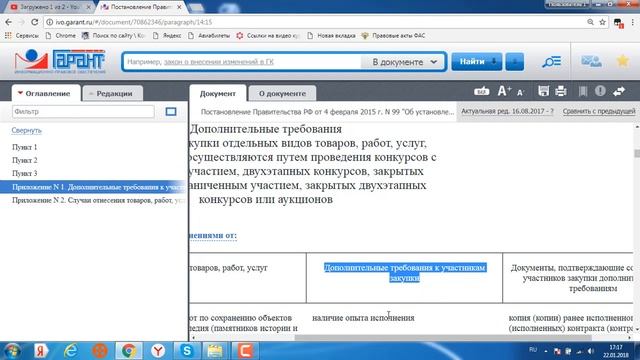Screen dimensions: 640x360
Task: Reload the page in the browser
Action: pos(35,22)
